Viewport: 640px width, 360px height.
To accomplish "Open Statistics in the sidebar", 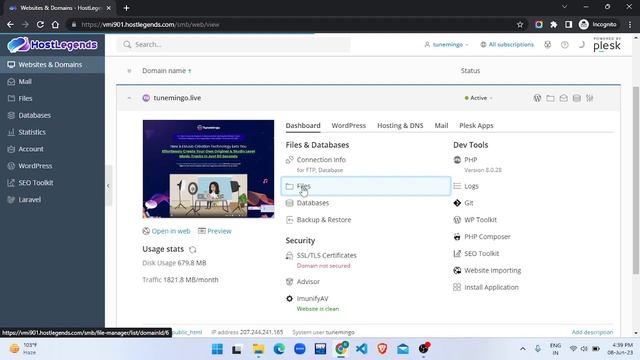I will click(x=52, y=132).
